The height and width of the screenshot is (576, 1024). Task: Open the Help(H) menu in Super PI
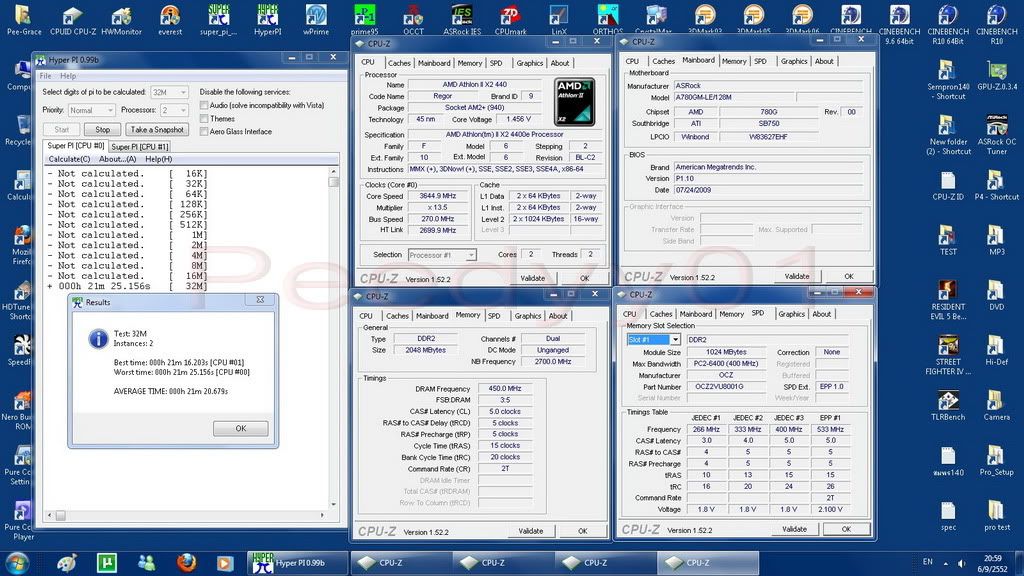pyautogui.click(x=159, y=159)
